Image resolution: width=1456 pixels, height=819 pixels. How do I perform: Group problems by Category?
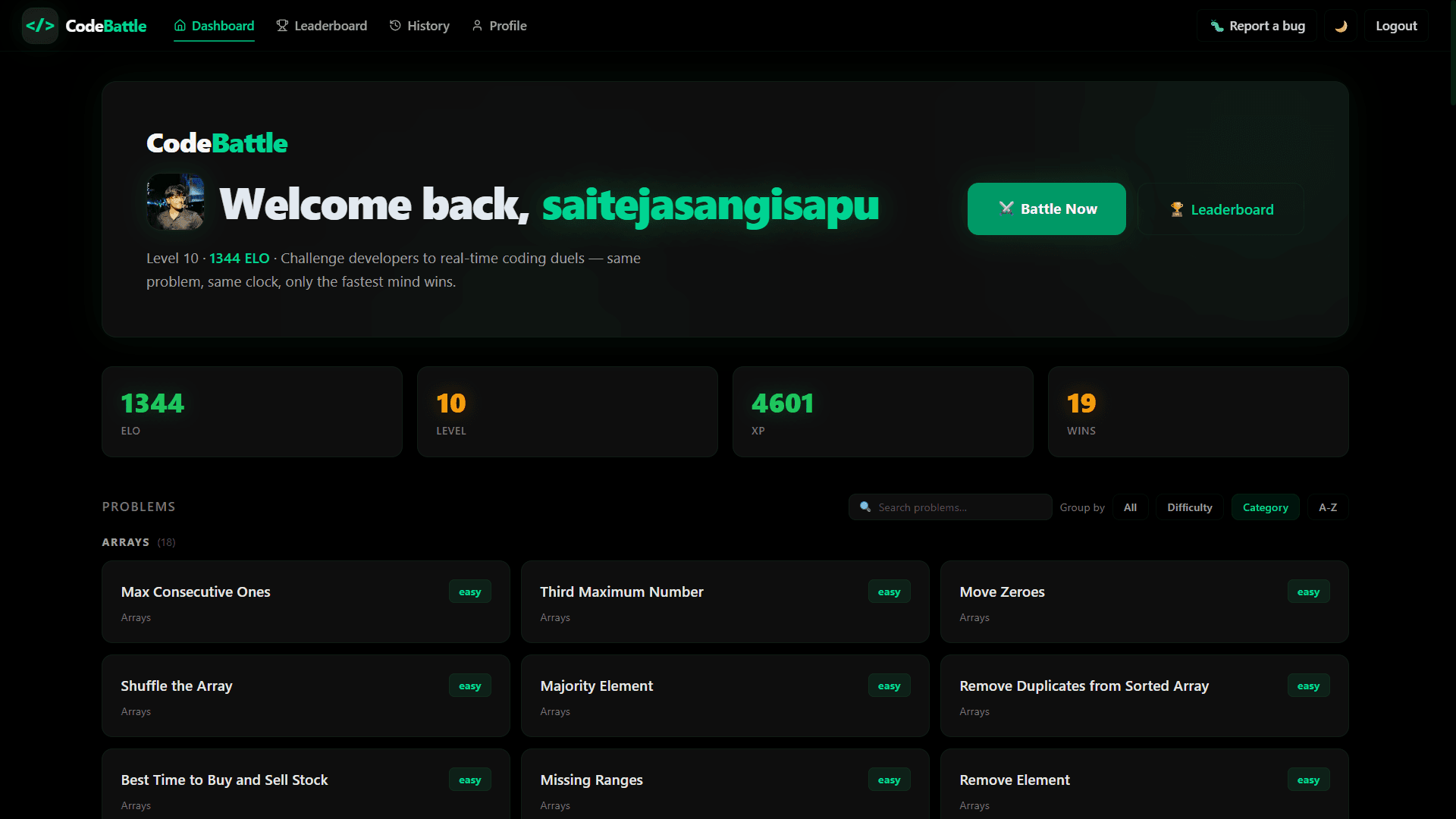(x=1265, y=507)
